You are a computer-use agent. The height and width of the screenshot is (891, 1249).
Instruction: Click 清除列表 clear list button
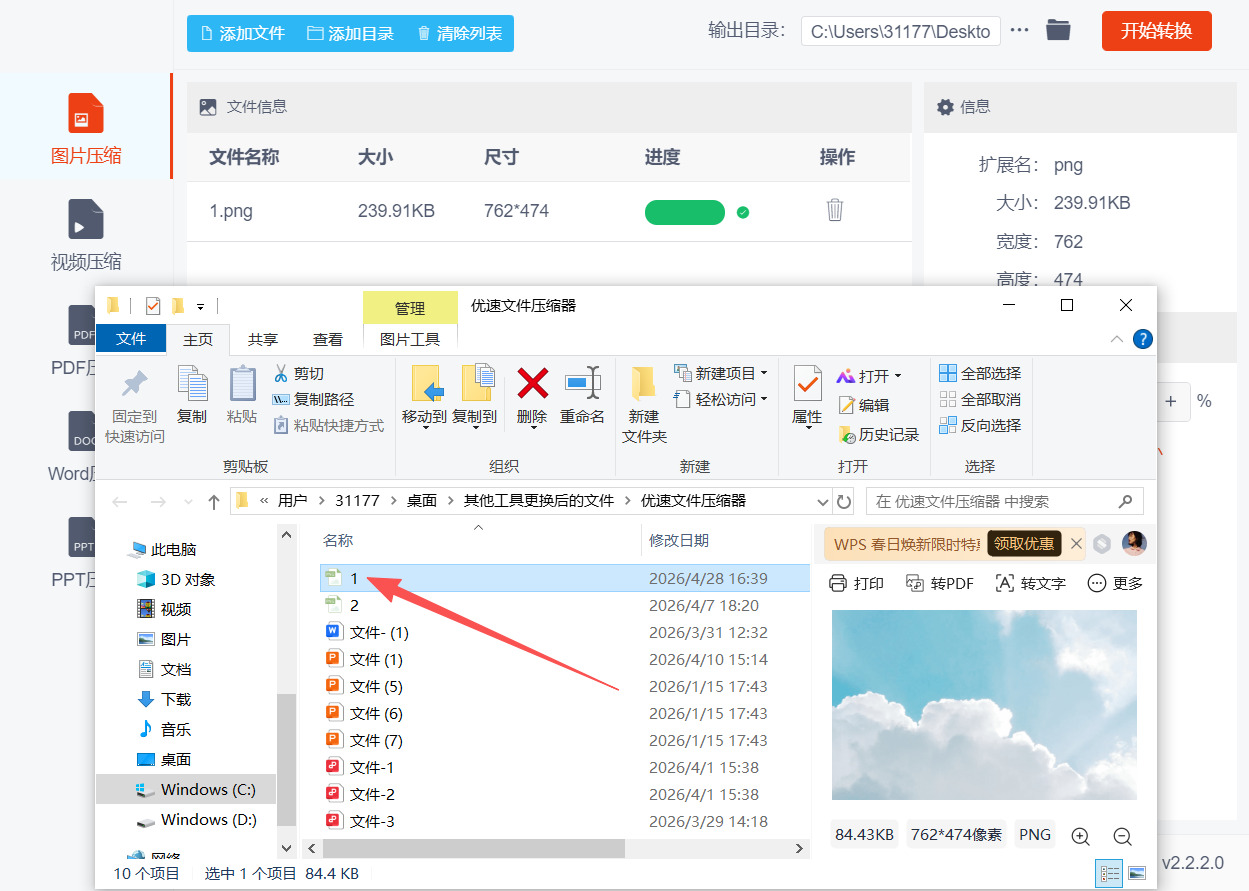click(459, 33)
